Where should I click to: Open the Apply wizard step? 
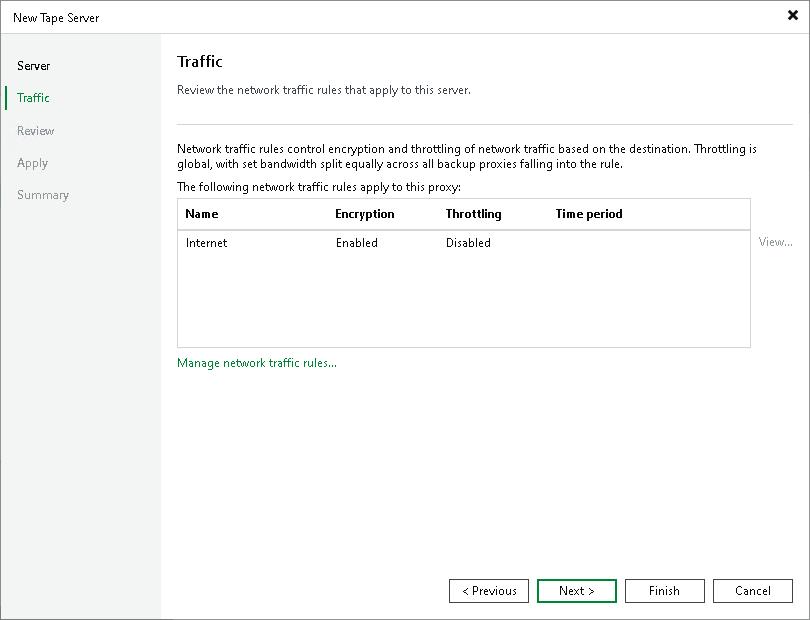[x=32, y=163]
